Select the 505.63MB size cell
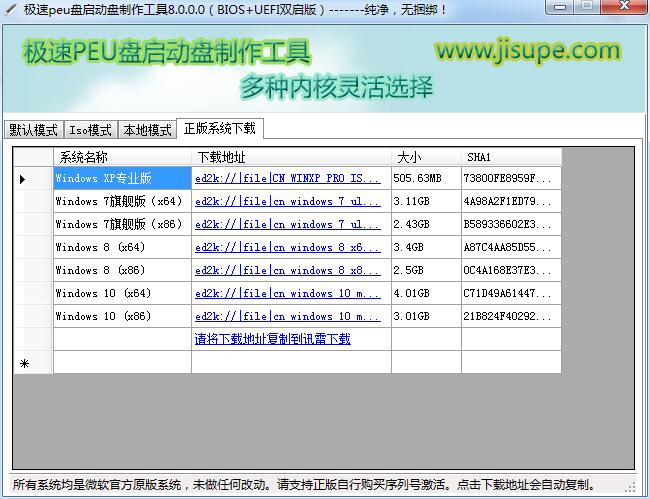 [426, 178]
